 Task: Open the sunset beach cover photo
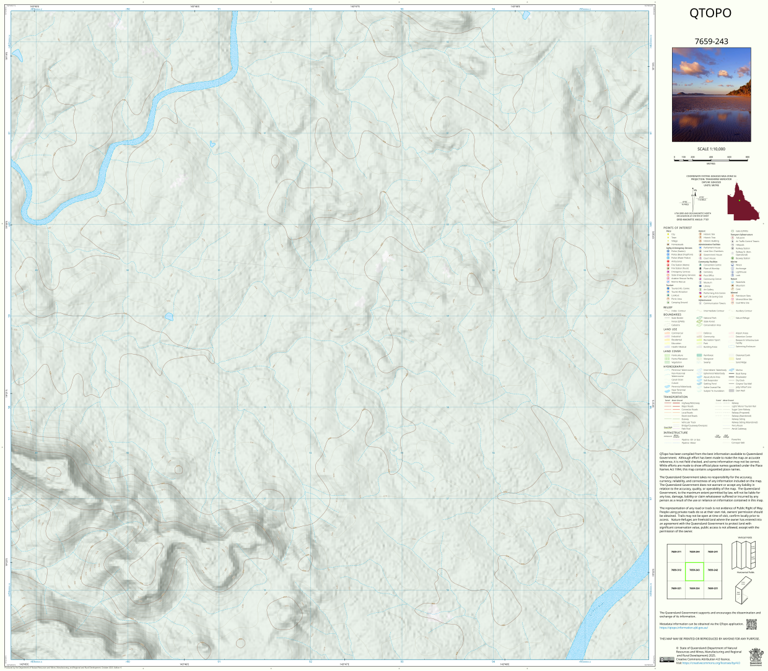click(x=711, y=95)
